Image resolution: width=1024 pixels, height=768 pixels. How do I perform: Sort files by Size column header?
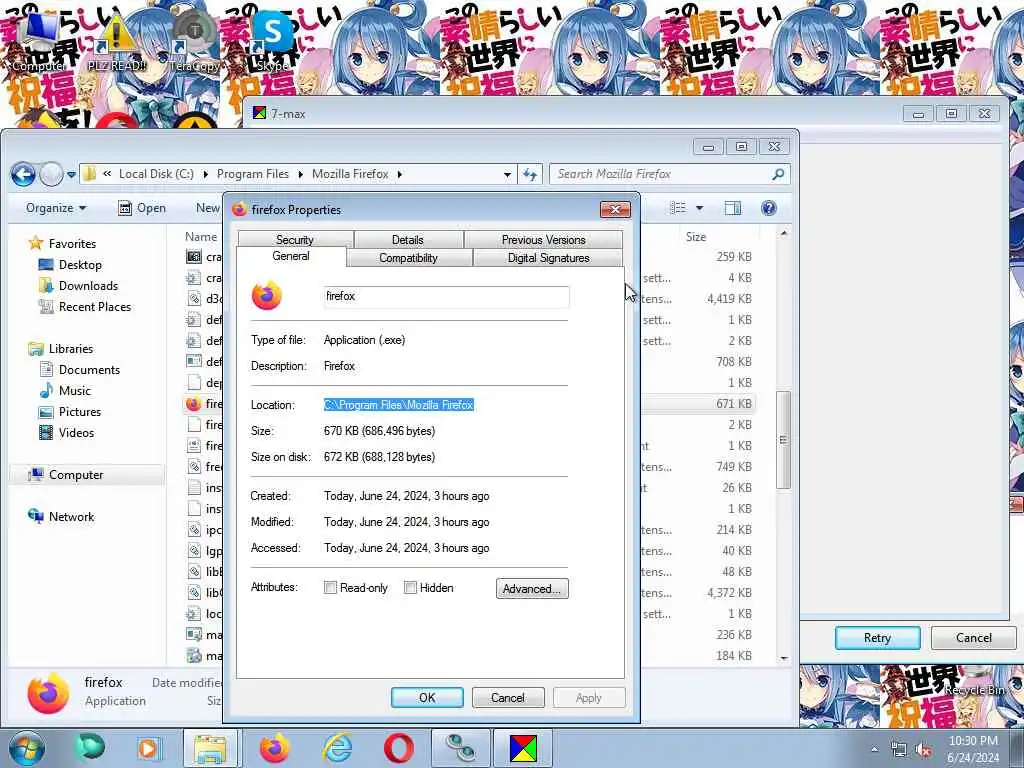(696, 237)
